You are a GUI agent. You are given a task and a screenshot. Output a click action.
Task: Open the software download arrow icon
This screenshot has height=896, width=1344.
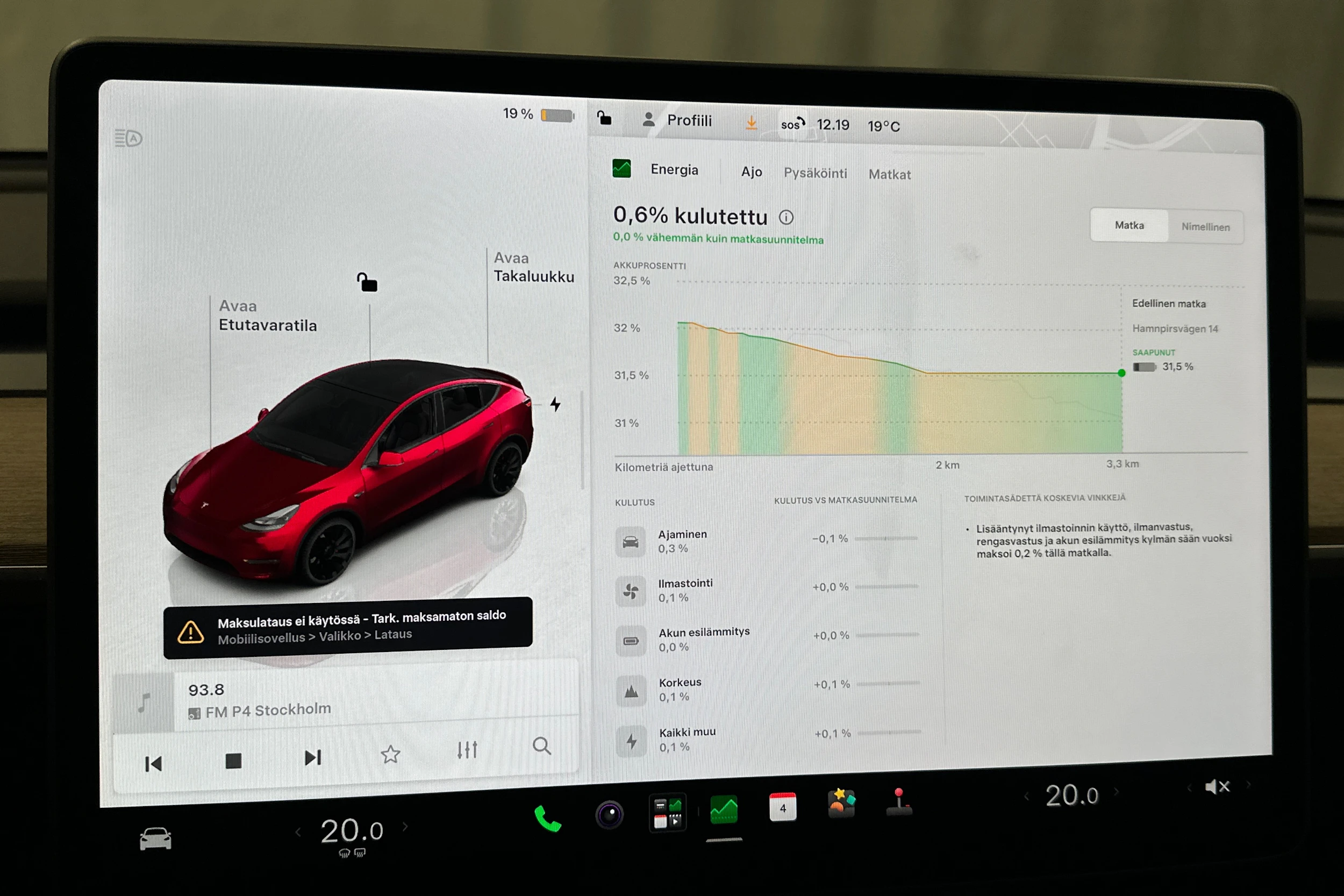[752, 123]
